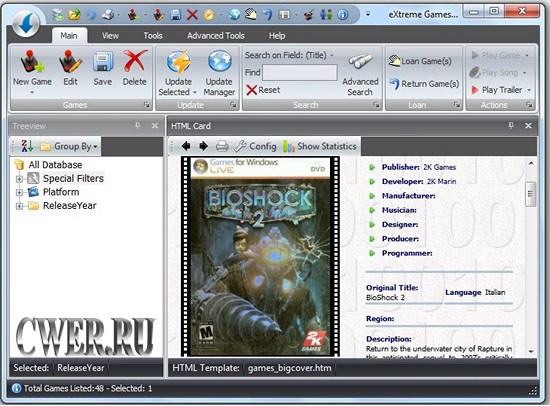Click the two people icon in quick access
This screenshot has width=550, height=406.
(326, 15)
